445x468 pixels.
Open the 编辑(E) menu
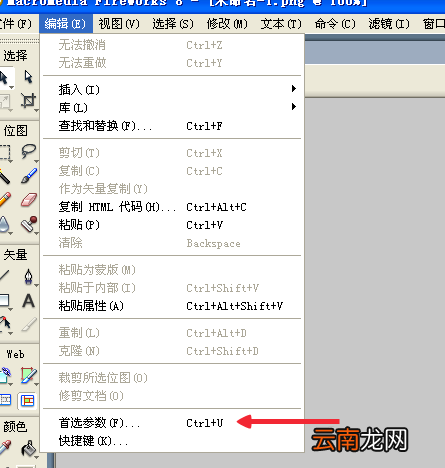pos(65,24)
